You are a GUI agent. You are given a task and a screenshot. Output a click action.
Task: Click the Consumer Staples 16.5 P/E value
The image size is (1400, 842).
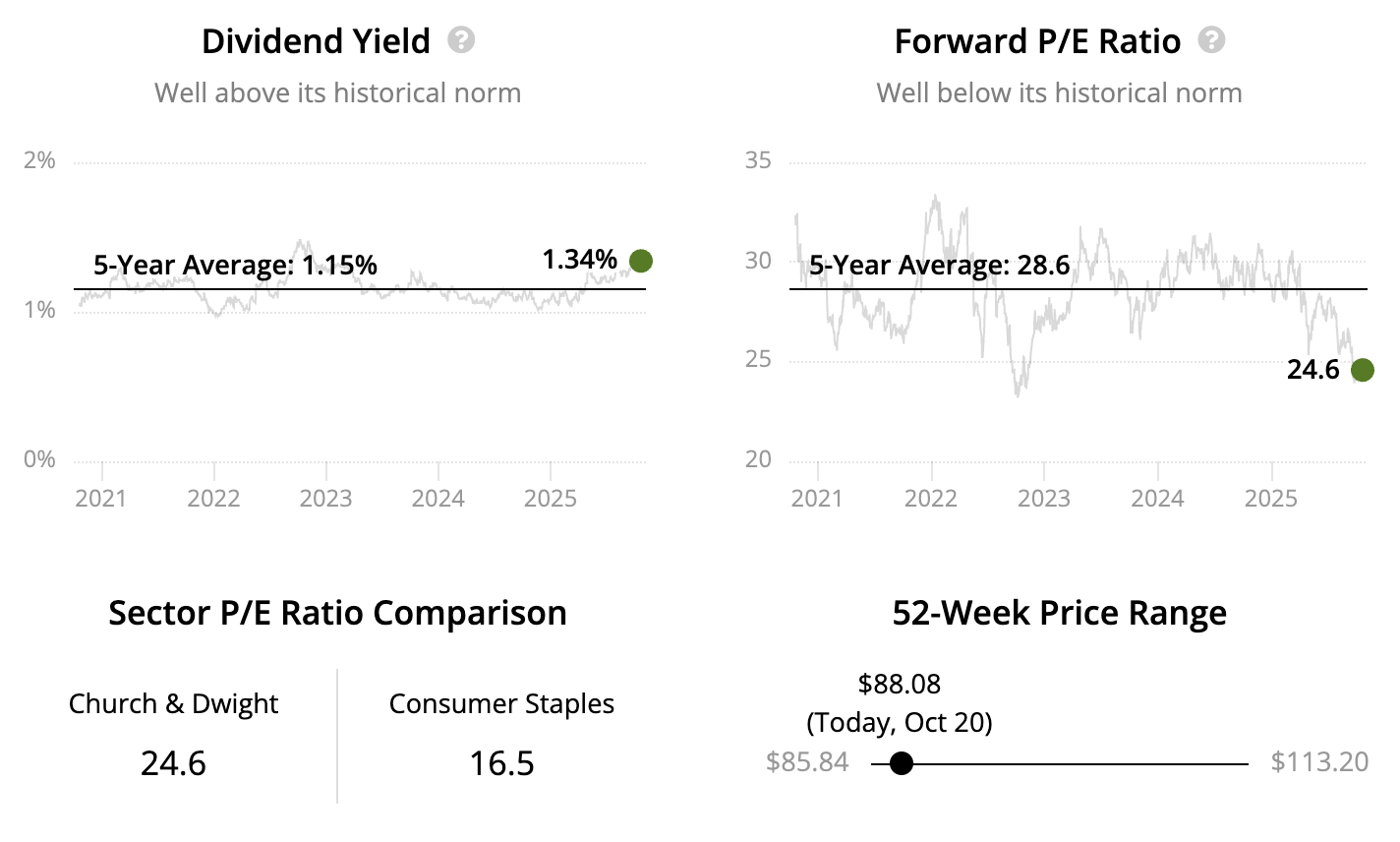pos(501,763)
